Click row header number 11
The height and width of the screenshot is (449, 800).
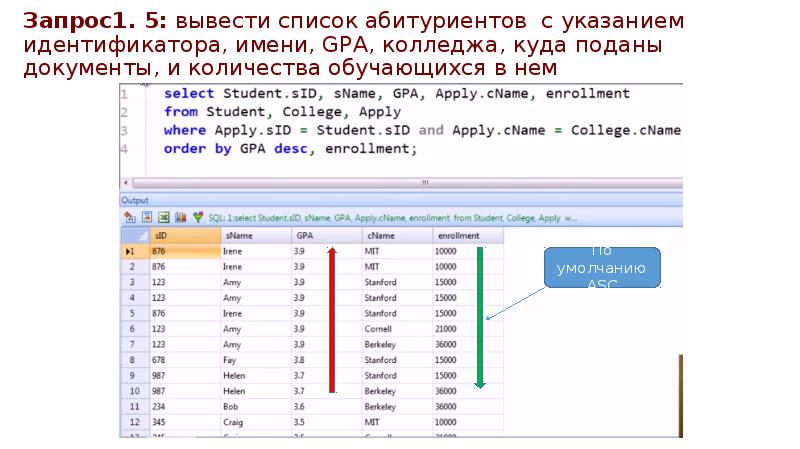[135, 407]
